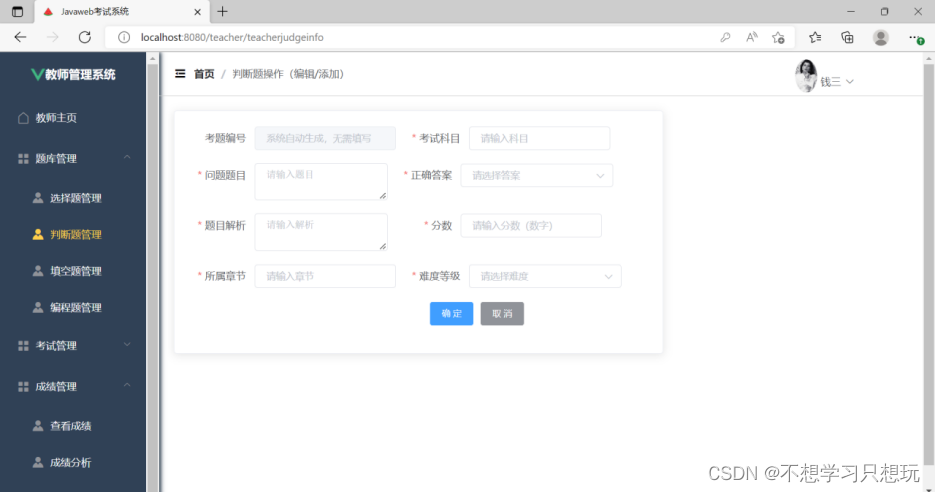This screenshot has width=935, height=492.
Task: Open password key icon in address bar
Action: click(x=725, y=37)
